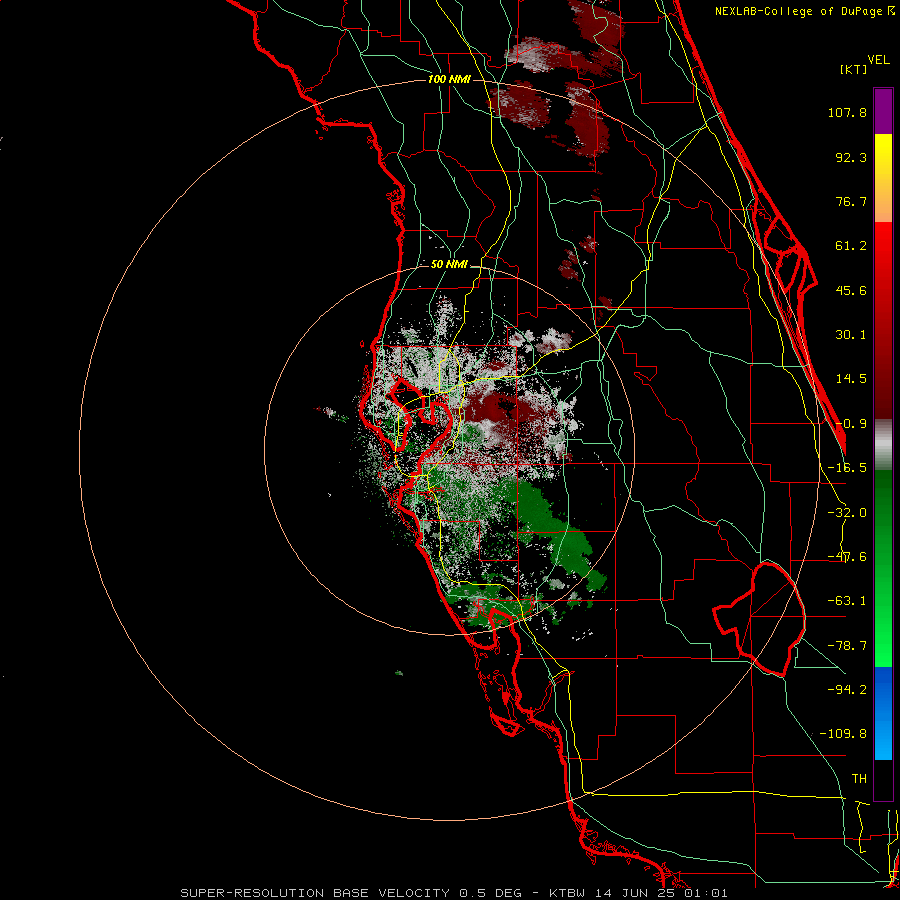Pick the gray near-zero segment of the color bar
Screen dimensions: 900x900
click(883, 445)
